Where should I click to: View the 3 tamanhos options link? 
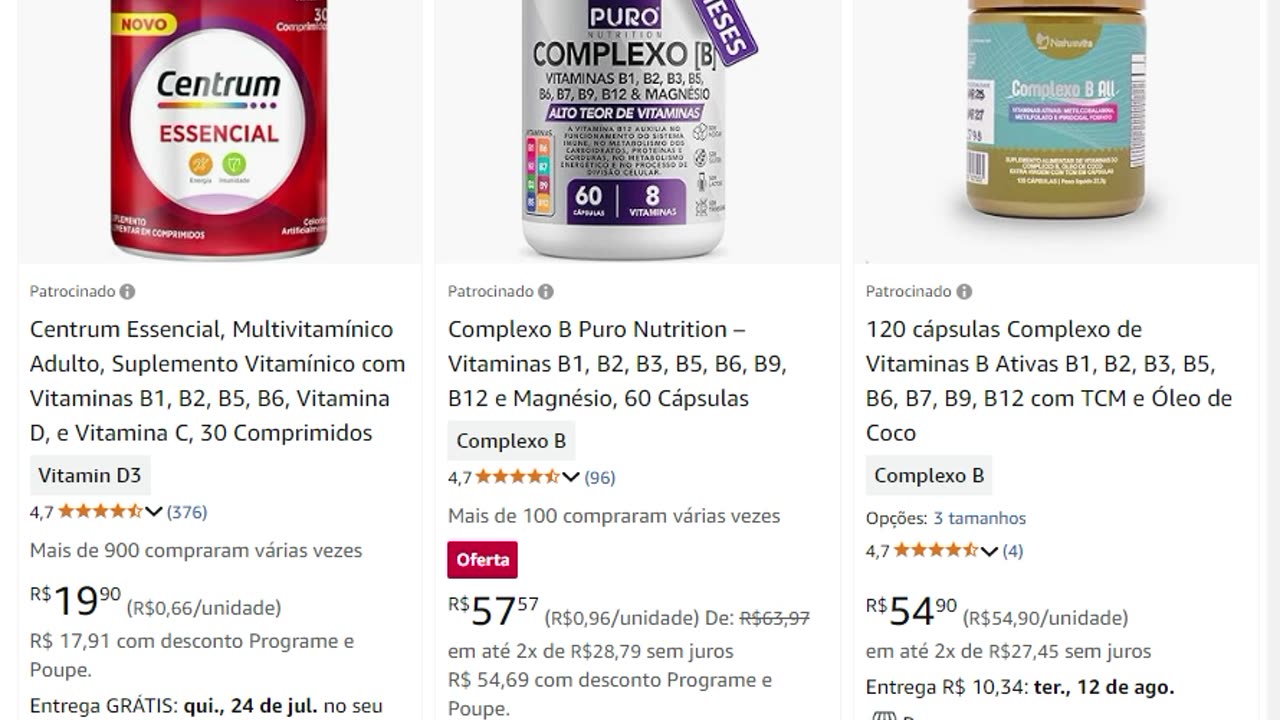(x=980, y=518)
